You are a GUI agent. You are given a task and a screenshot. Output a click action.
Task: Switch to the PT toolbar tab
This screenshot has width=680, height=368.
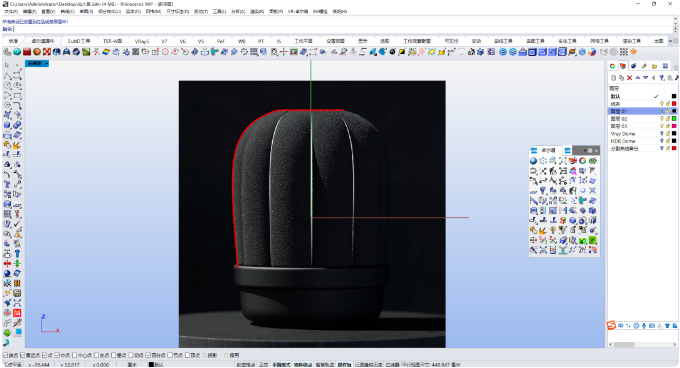[261, 41]
